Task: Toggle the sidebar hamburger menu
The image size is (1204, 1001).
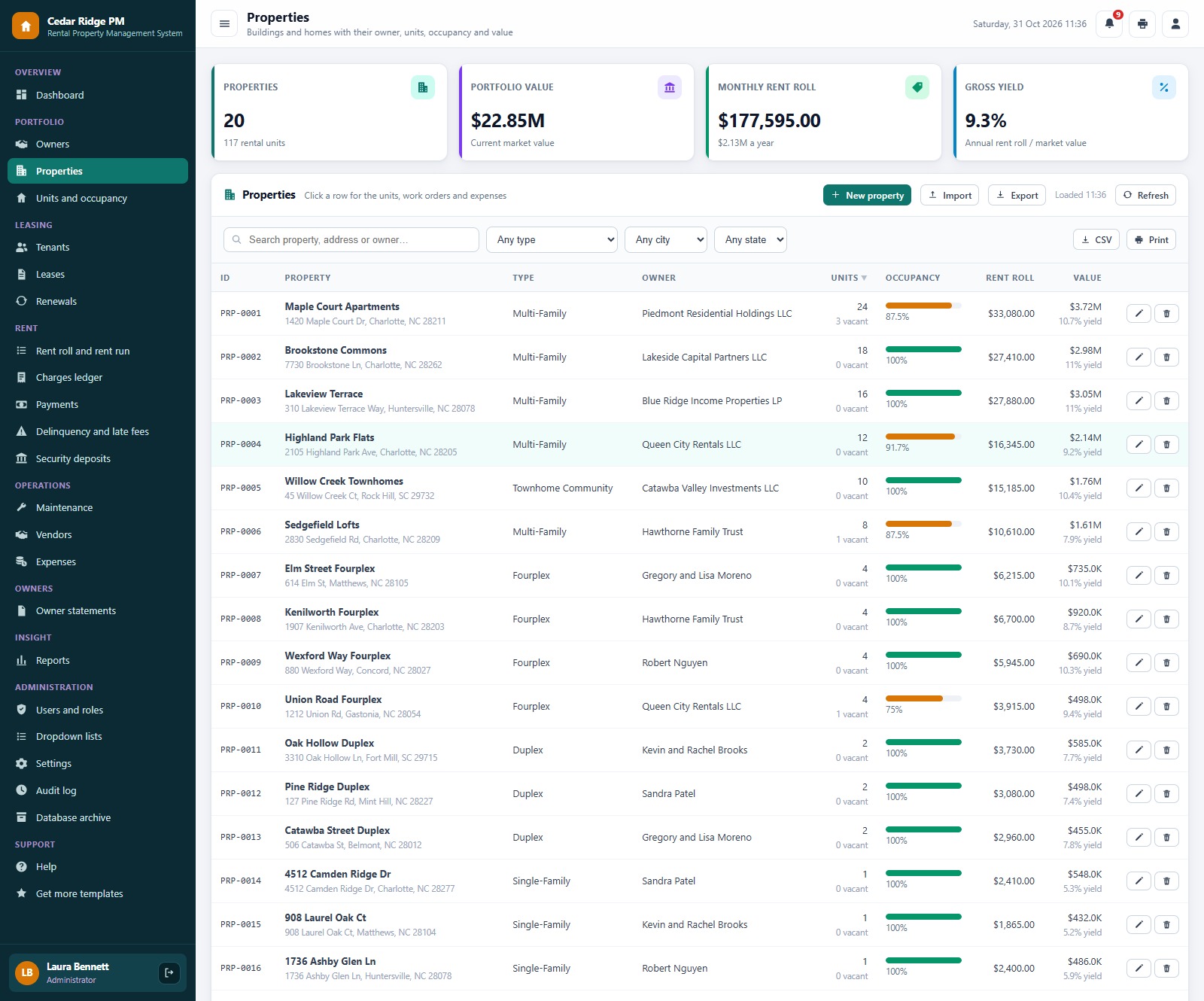Action: tap(224, 24)
